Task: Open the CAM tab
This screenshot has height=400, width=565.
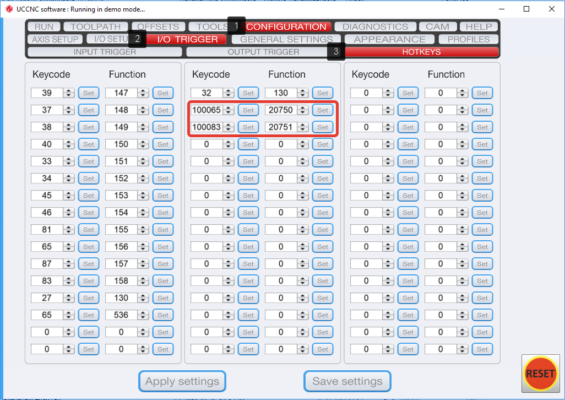Action: (x=437, y=27)
